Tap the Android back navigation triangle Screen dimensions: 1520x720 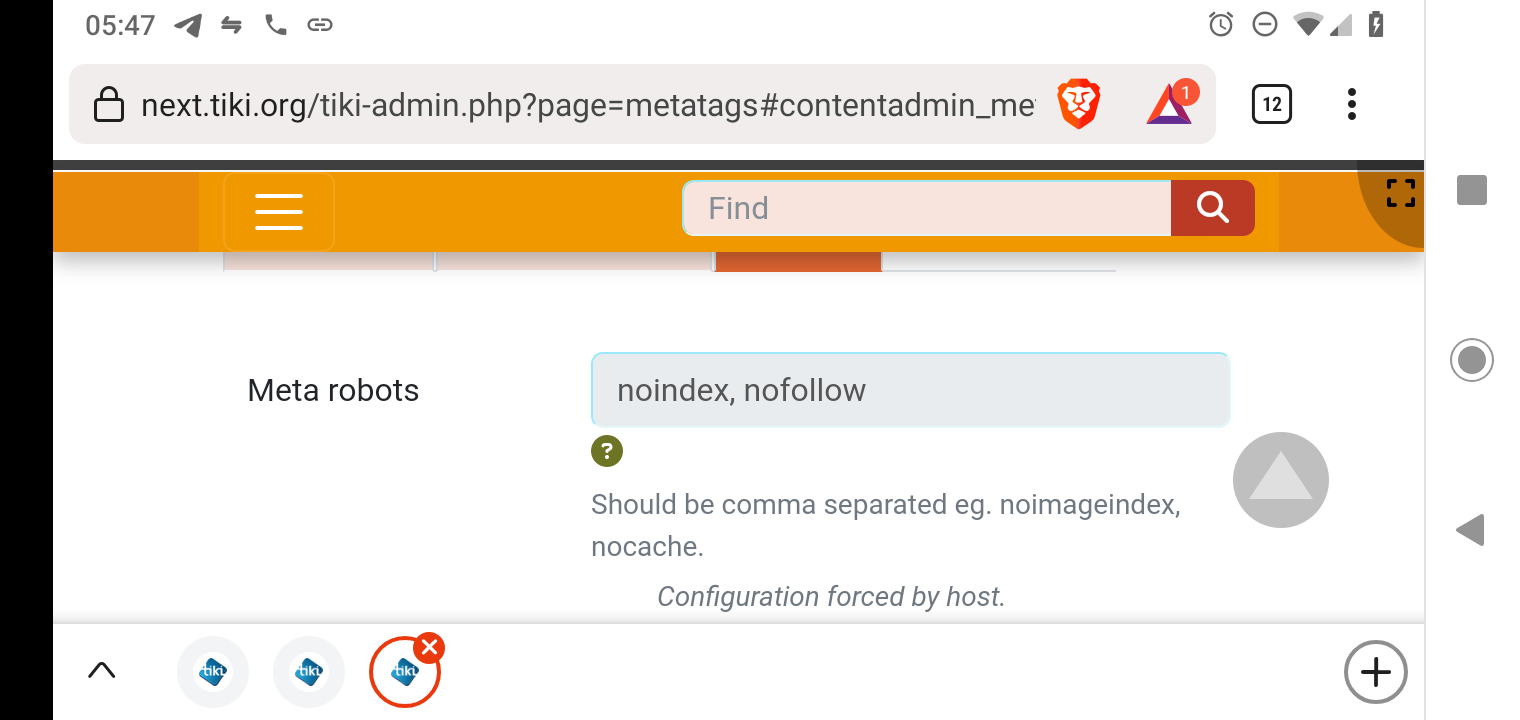pyautogui.click(x=1470, y=530)
